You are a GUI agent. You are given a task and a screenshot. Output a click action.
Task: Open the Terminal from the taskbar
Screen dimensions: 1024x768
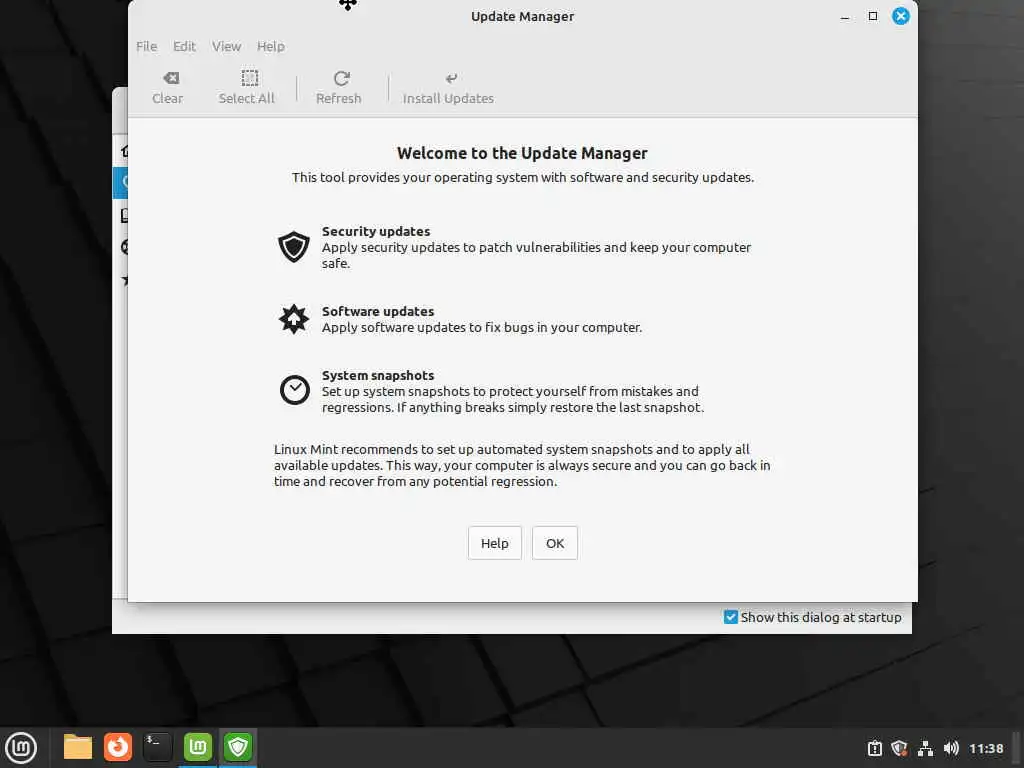157,747
